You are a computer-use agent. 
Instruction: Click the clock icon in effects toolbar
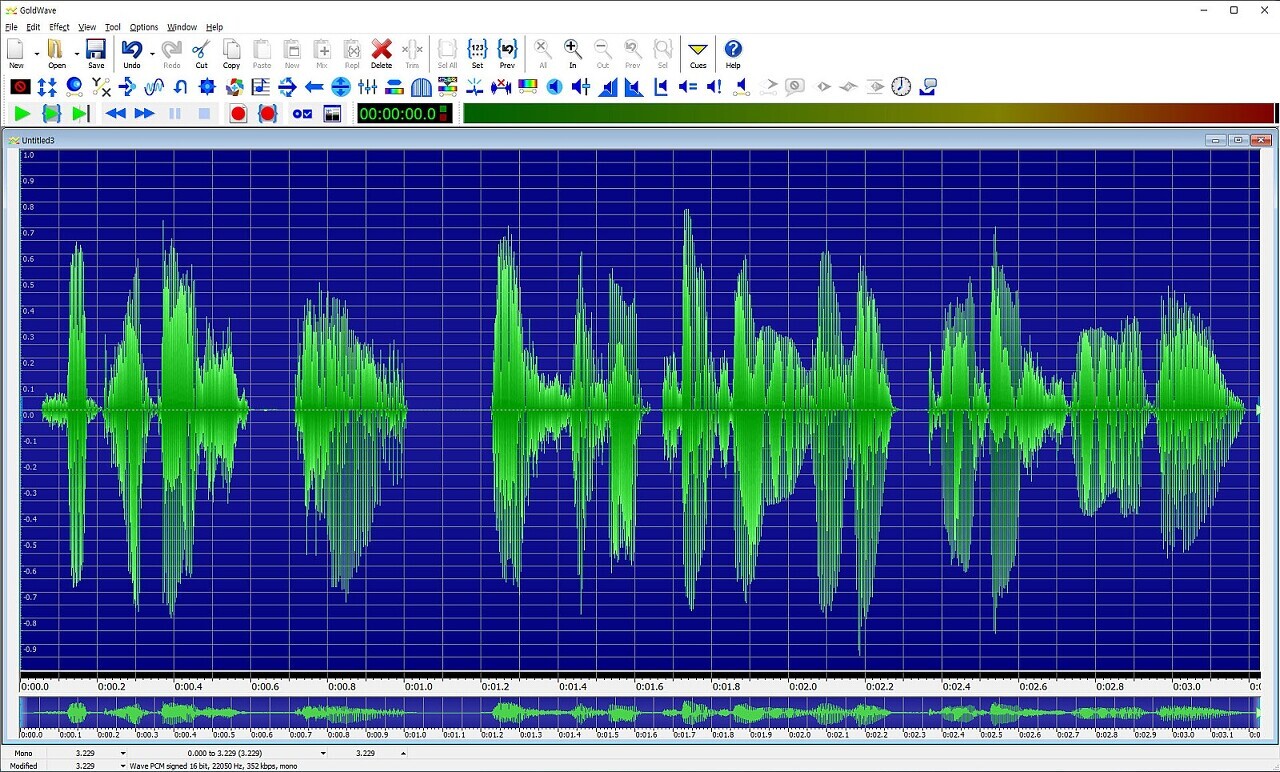tap(901, 87)
